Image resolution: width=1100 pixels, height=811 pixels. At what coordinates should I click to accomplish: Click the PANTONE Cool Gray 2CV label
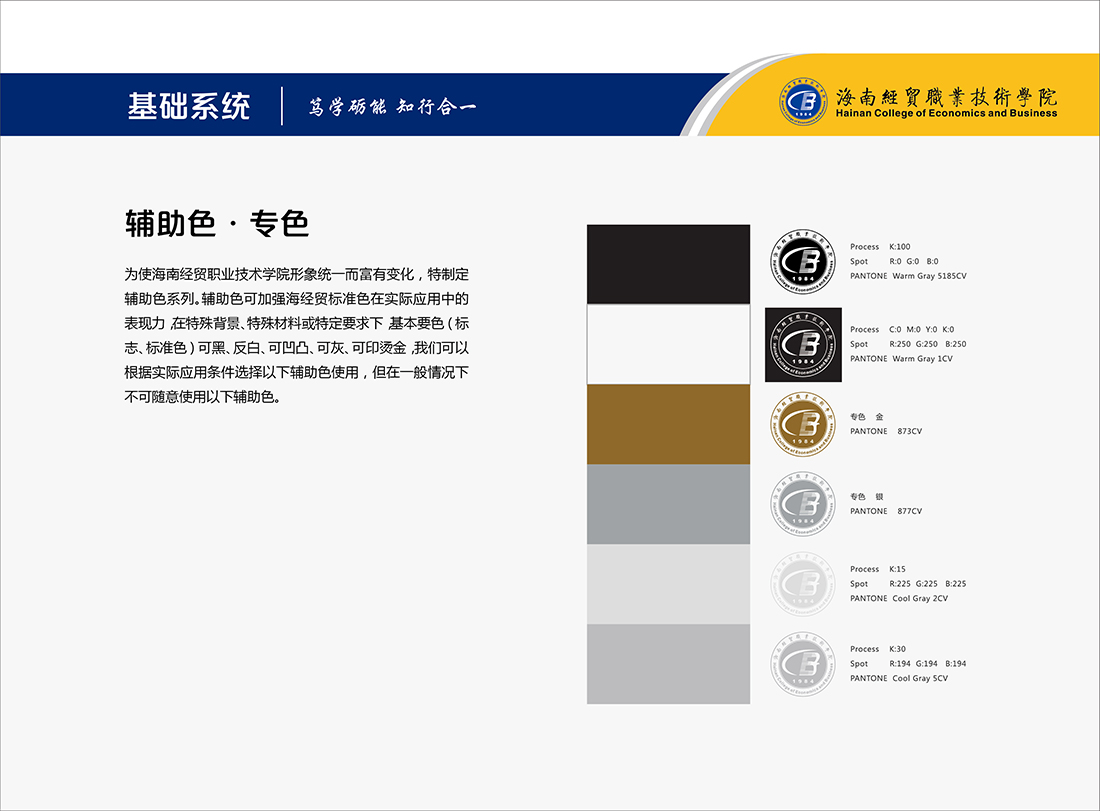(899, 598)
